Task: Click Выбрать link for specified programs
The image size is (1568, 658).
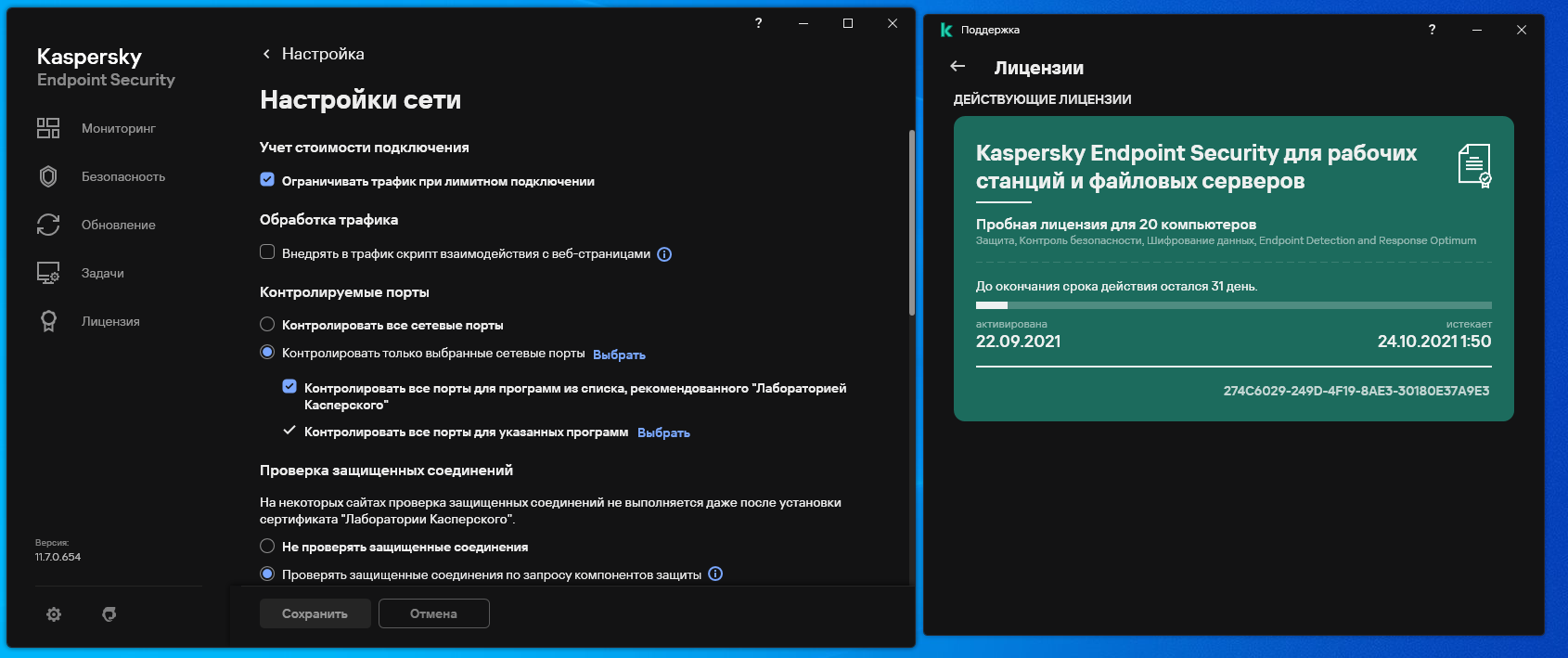Action: coord(663,432)
